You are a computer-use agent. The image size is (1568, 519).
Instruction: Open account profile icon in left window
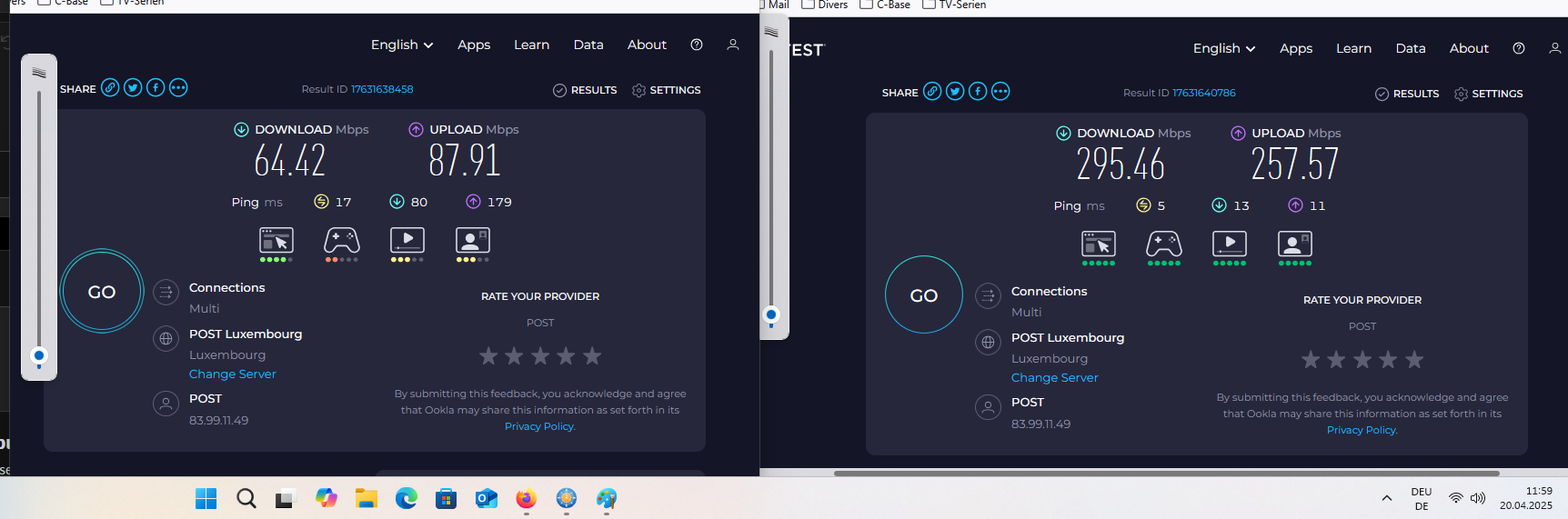(733, 45)
